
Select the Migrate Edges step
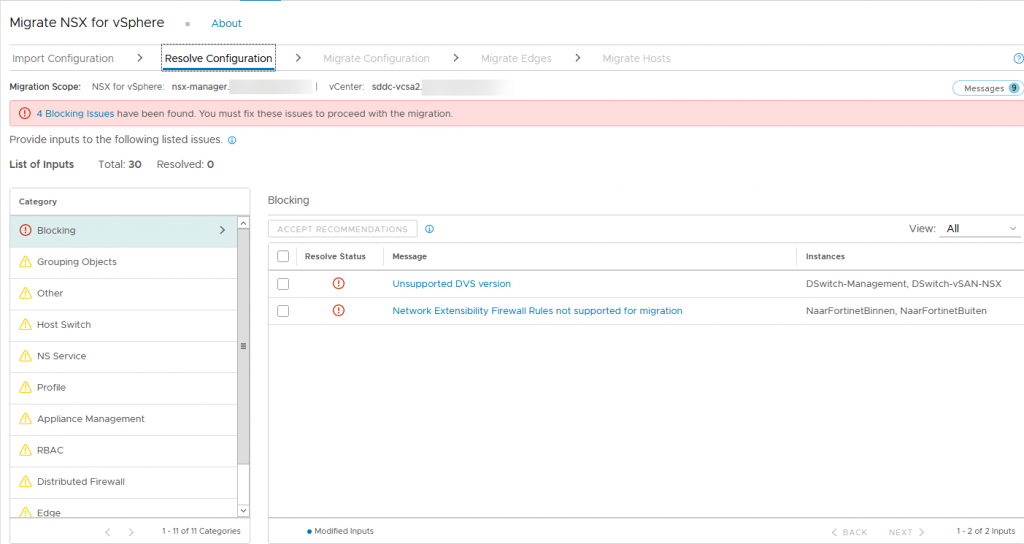coord(516,58)
